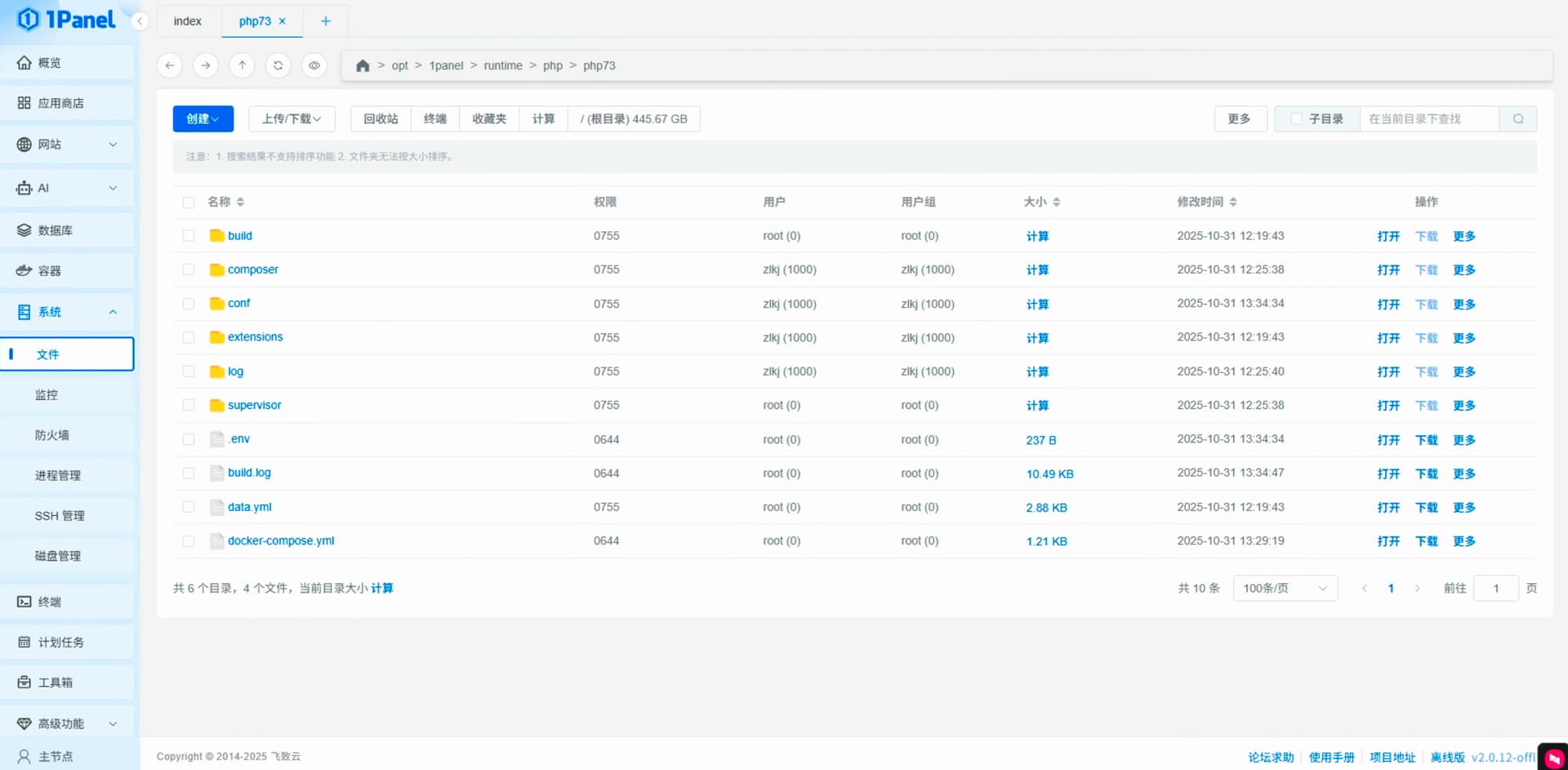The width and height of the screenshot is (1568, 770).
Task: Go up one directory level arrow
Action: pyautogui.click(x=242, y=65)
